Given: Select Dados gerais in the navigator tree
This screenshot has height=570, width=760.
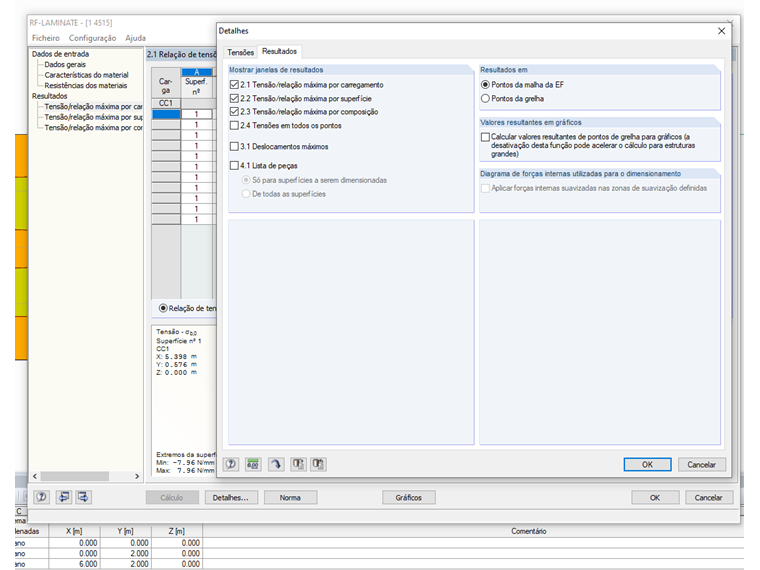Looking at the screenshot, I should (65, 64).
